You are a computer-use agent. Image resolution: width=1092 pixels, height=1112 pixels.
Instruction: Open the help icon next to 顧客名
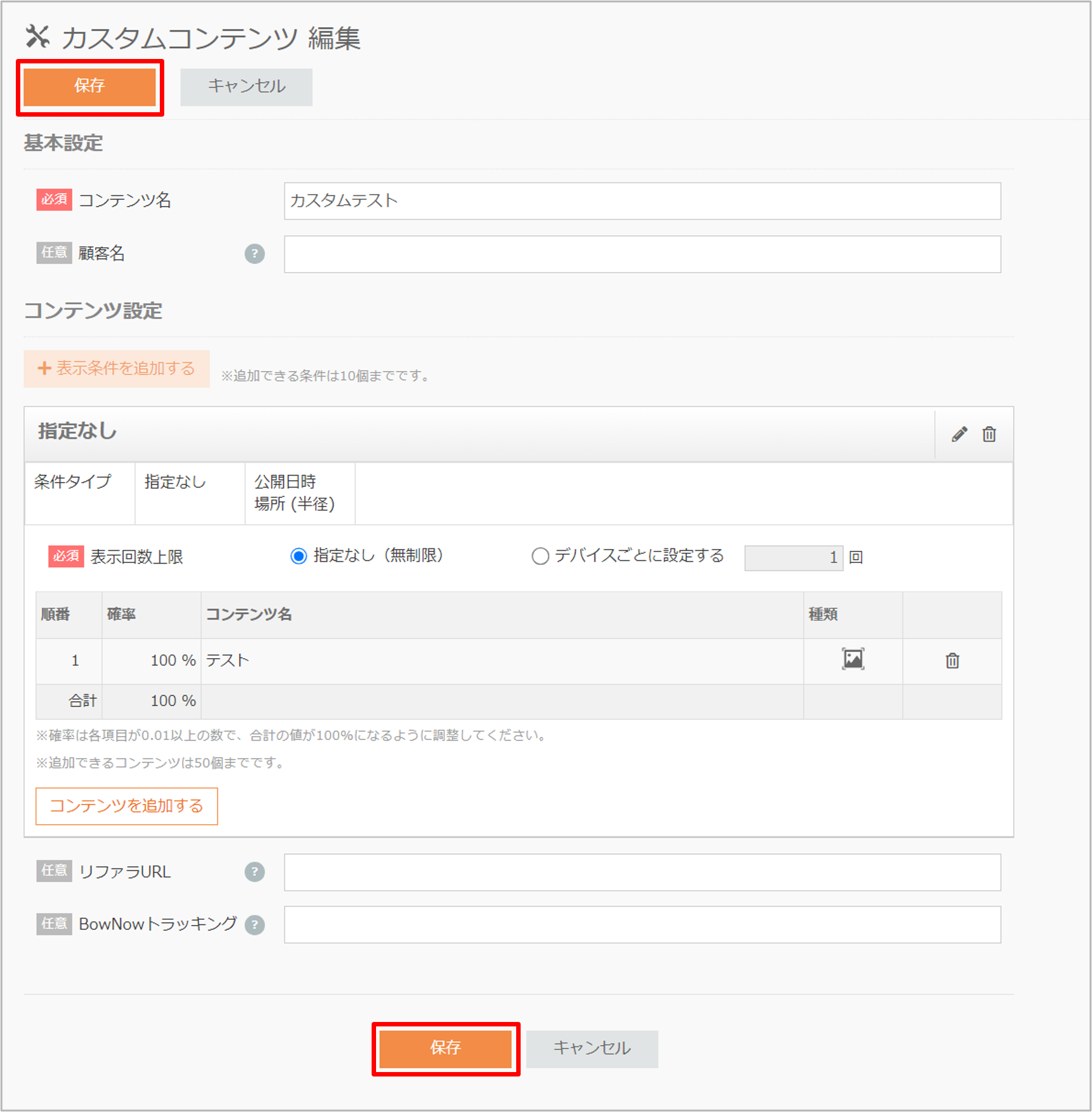coord(255,254)
